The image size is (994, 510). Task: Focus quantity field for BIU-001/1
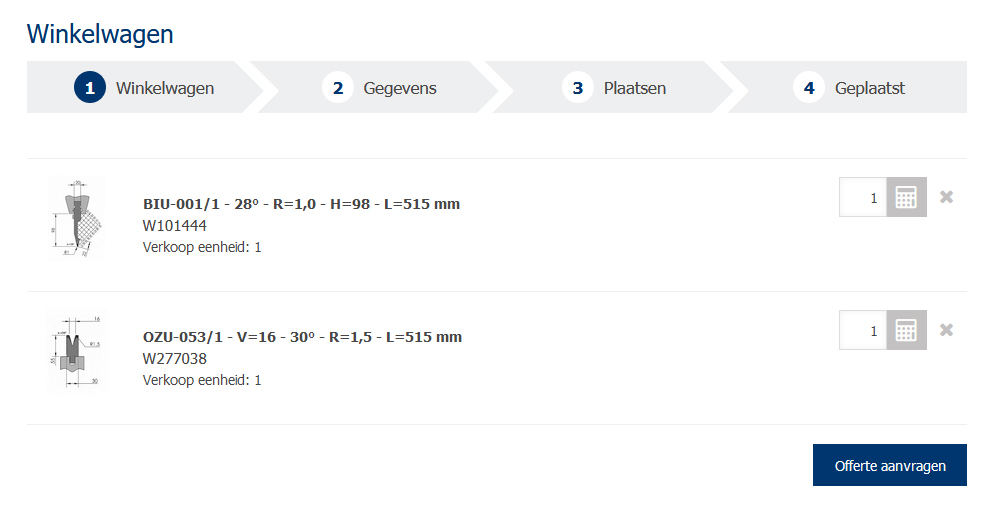(863, 197)
